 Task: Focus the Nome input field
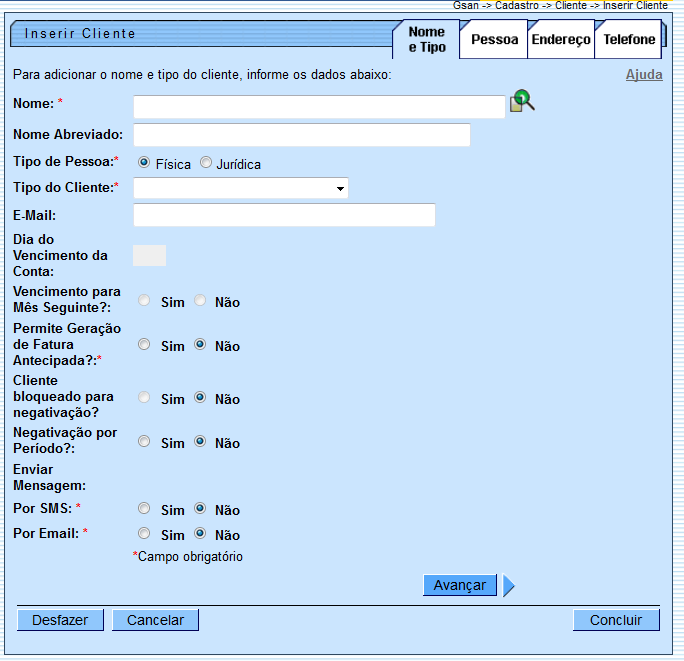point(319,107)
